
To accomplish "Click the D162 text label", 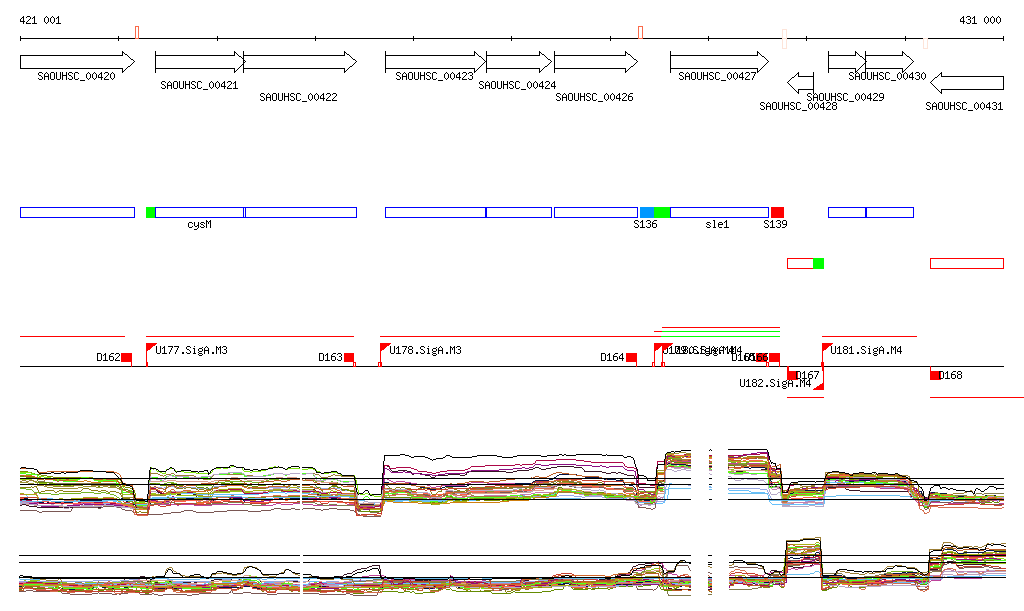I will (x=108, y=357).
